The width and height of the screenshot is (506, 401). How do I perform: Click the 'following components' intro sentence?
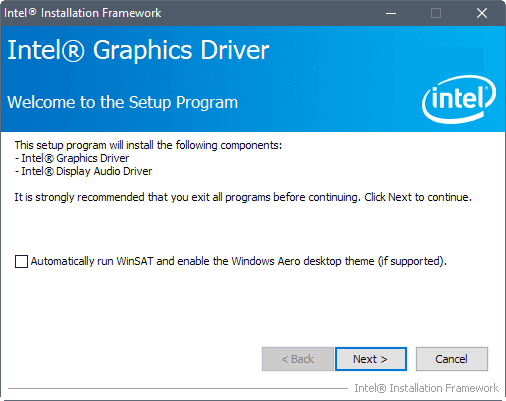tap(148, 145)
